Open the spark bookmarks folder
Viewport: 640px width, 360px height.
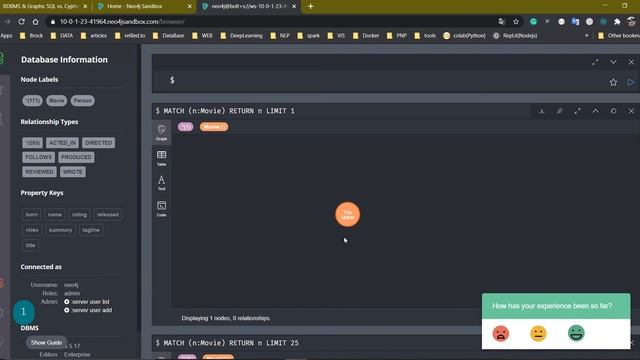tap(309, 36)
